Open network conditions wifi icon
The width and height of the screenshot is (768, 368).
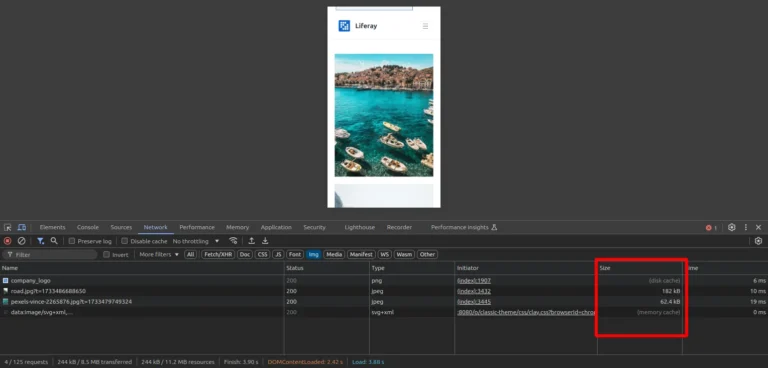[233, 241]
